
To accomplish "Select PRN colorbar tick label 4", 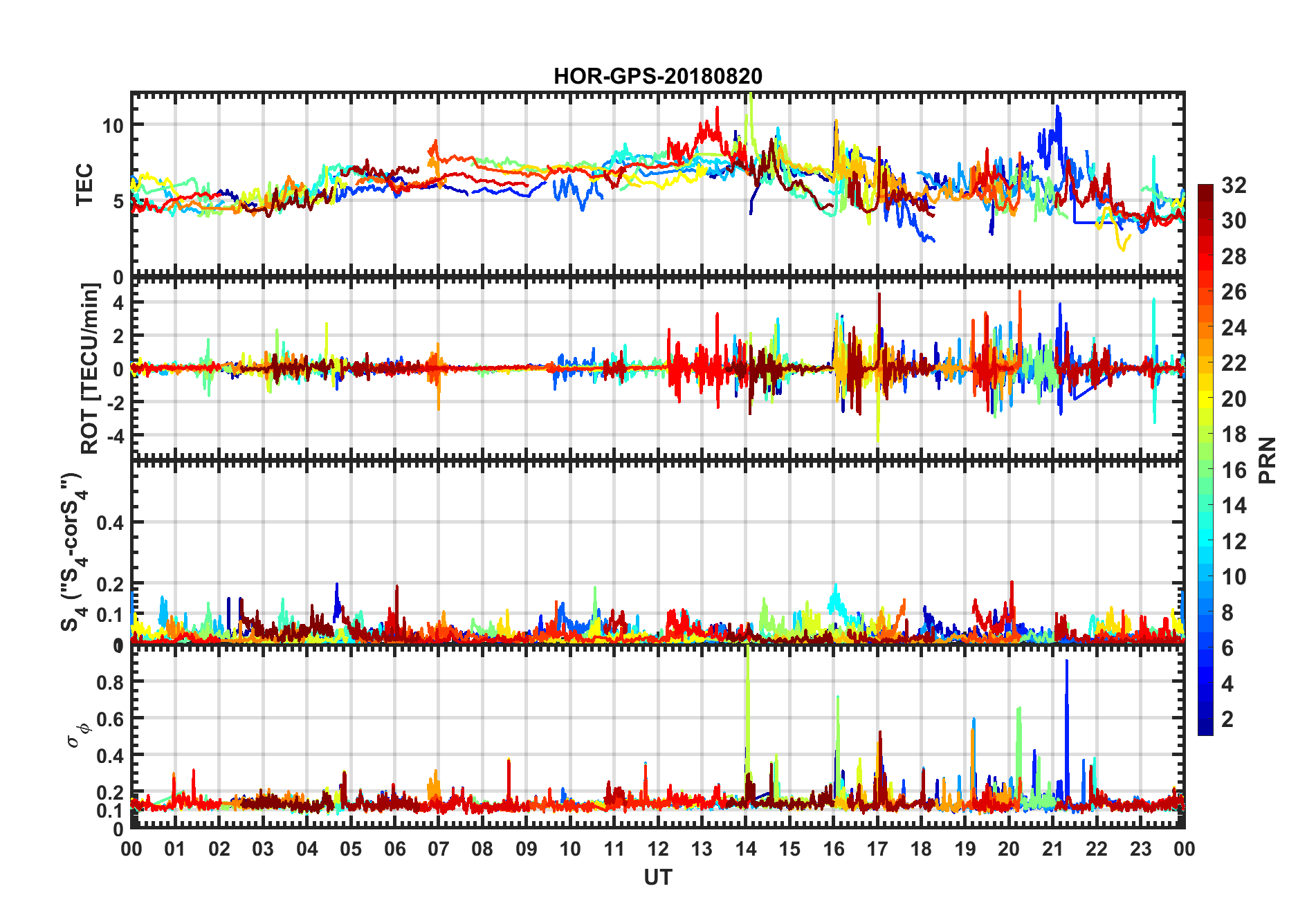I will pyautogui.click(x=1227, y=683).
